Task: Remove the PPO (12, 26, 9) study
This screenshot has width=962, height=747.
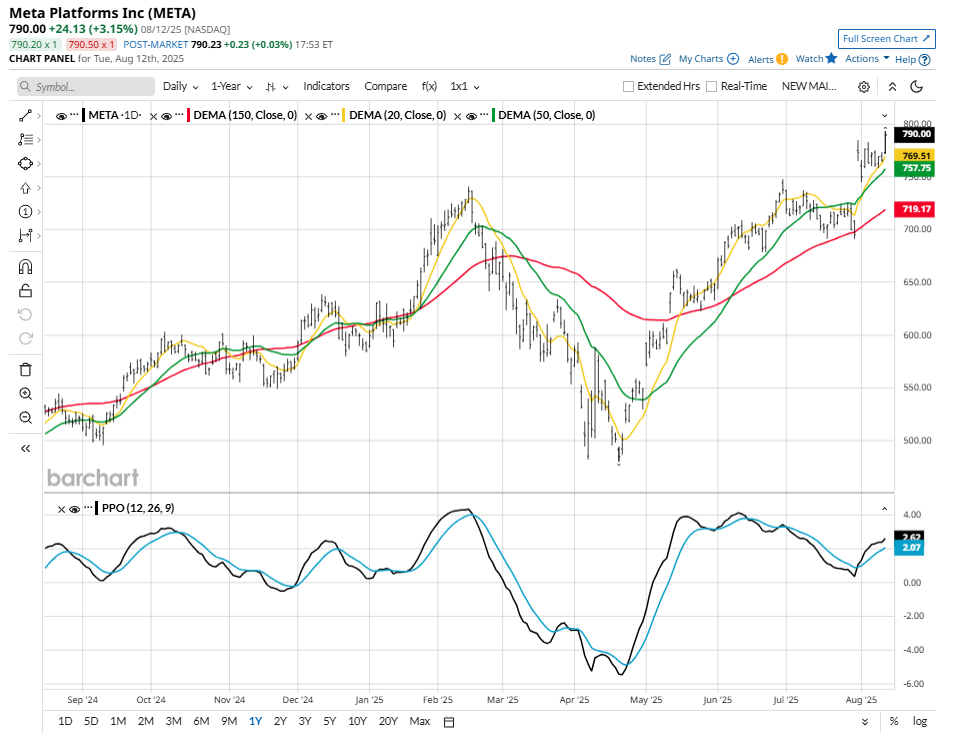Action: coord(61,509)
